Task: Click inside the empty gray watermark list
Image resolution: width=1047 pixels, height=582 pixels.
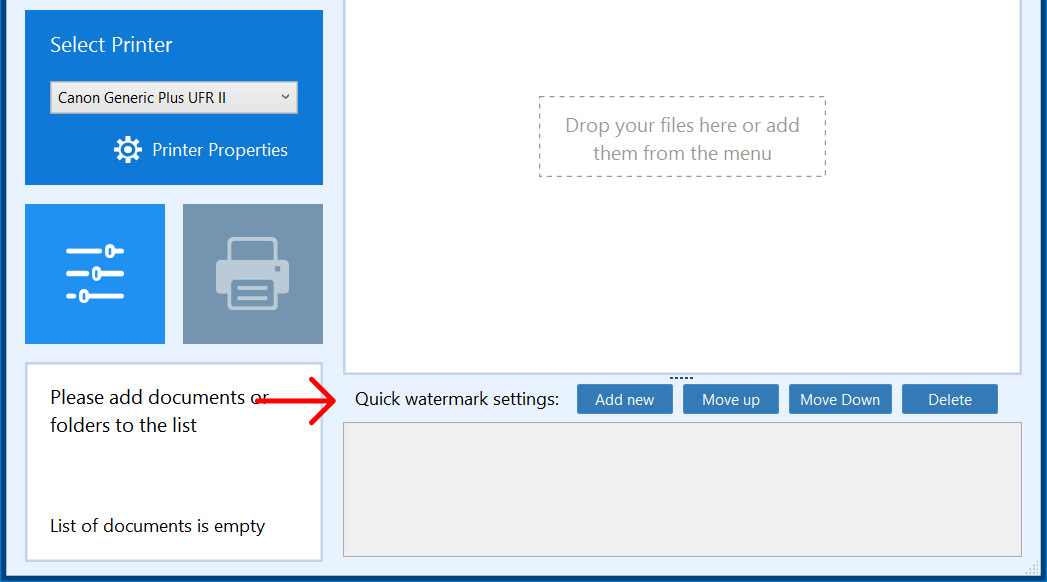Action: click(682, 488)
